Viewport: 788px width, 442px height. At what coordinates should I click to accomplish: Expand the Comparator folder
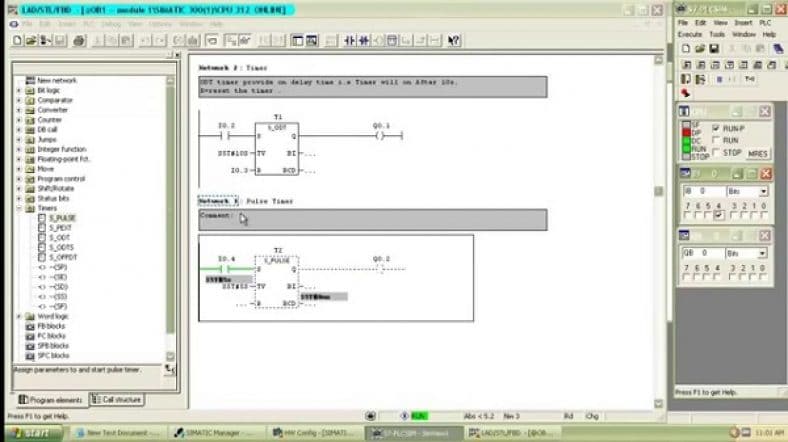coord(19,100)
